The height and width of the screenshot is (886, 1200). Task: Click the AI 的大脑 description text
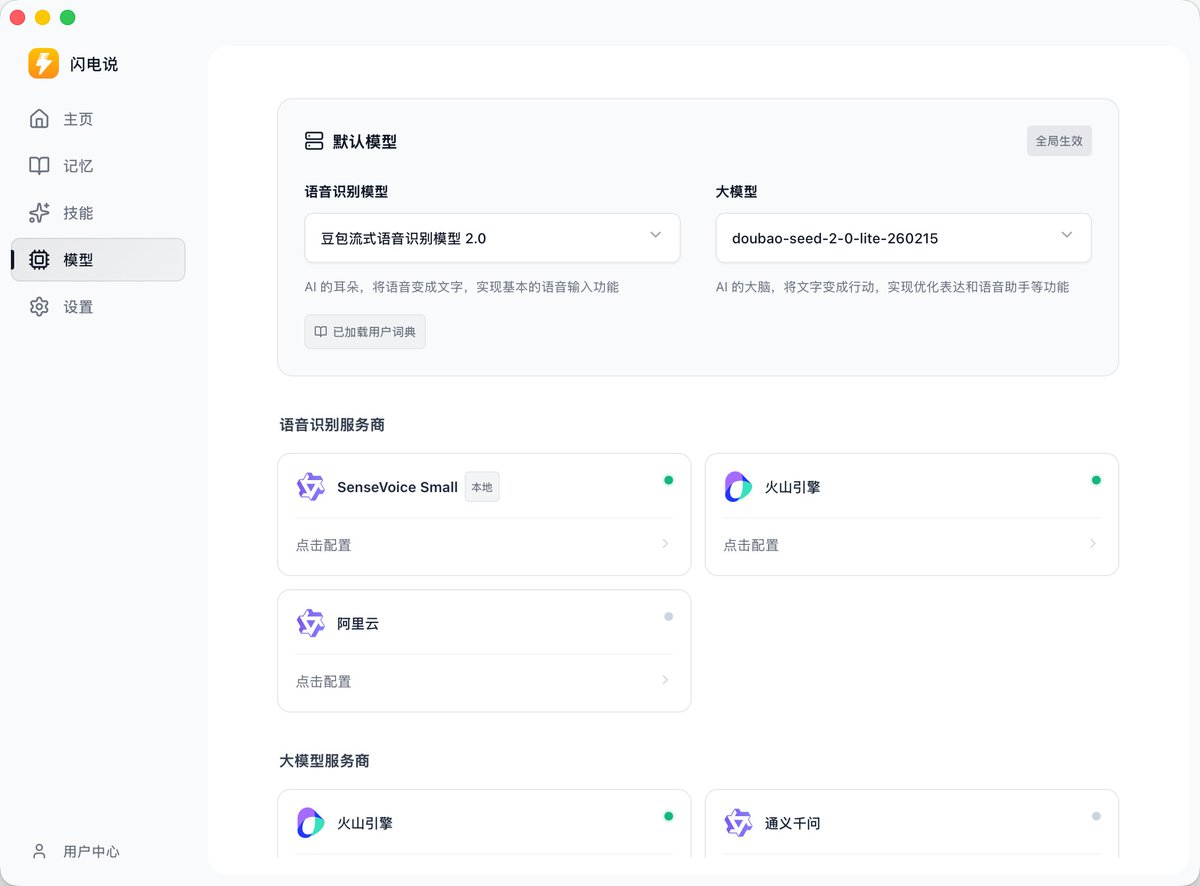click(x=892, y=287)
